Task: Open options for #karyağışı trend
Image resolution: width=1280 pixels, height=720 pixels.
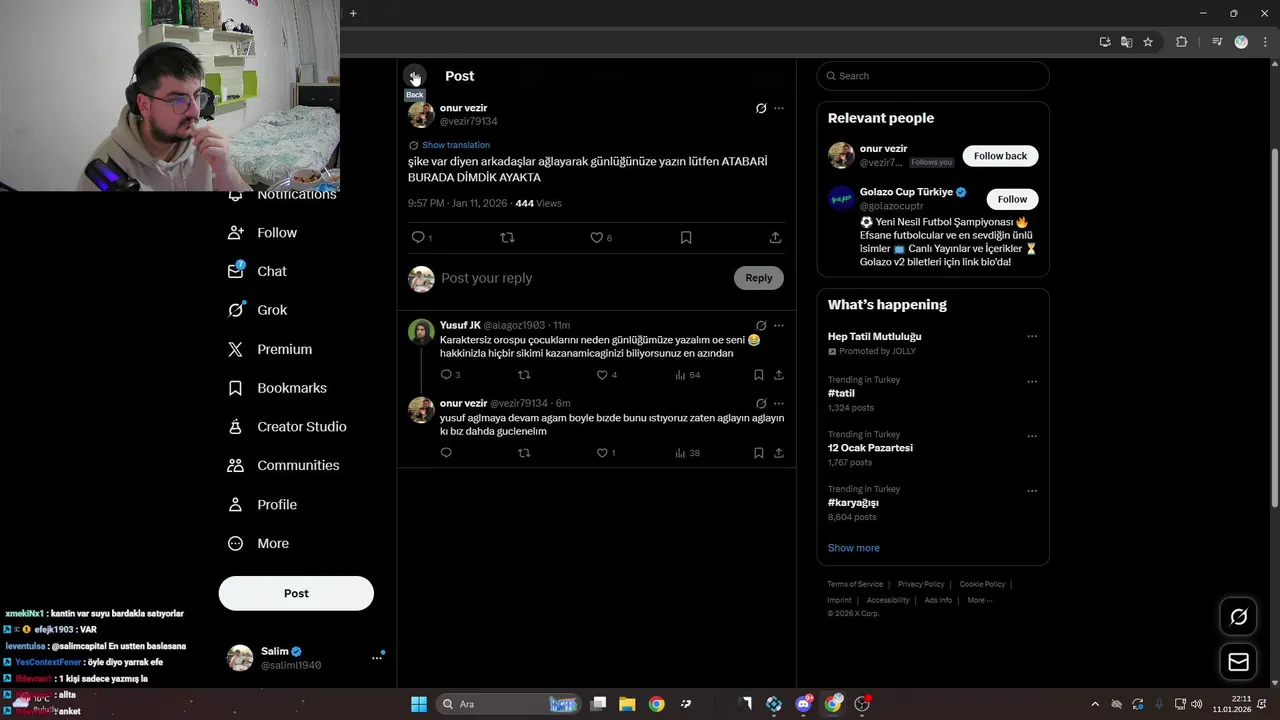Action: click(1032, 491)
